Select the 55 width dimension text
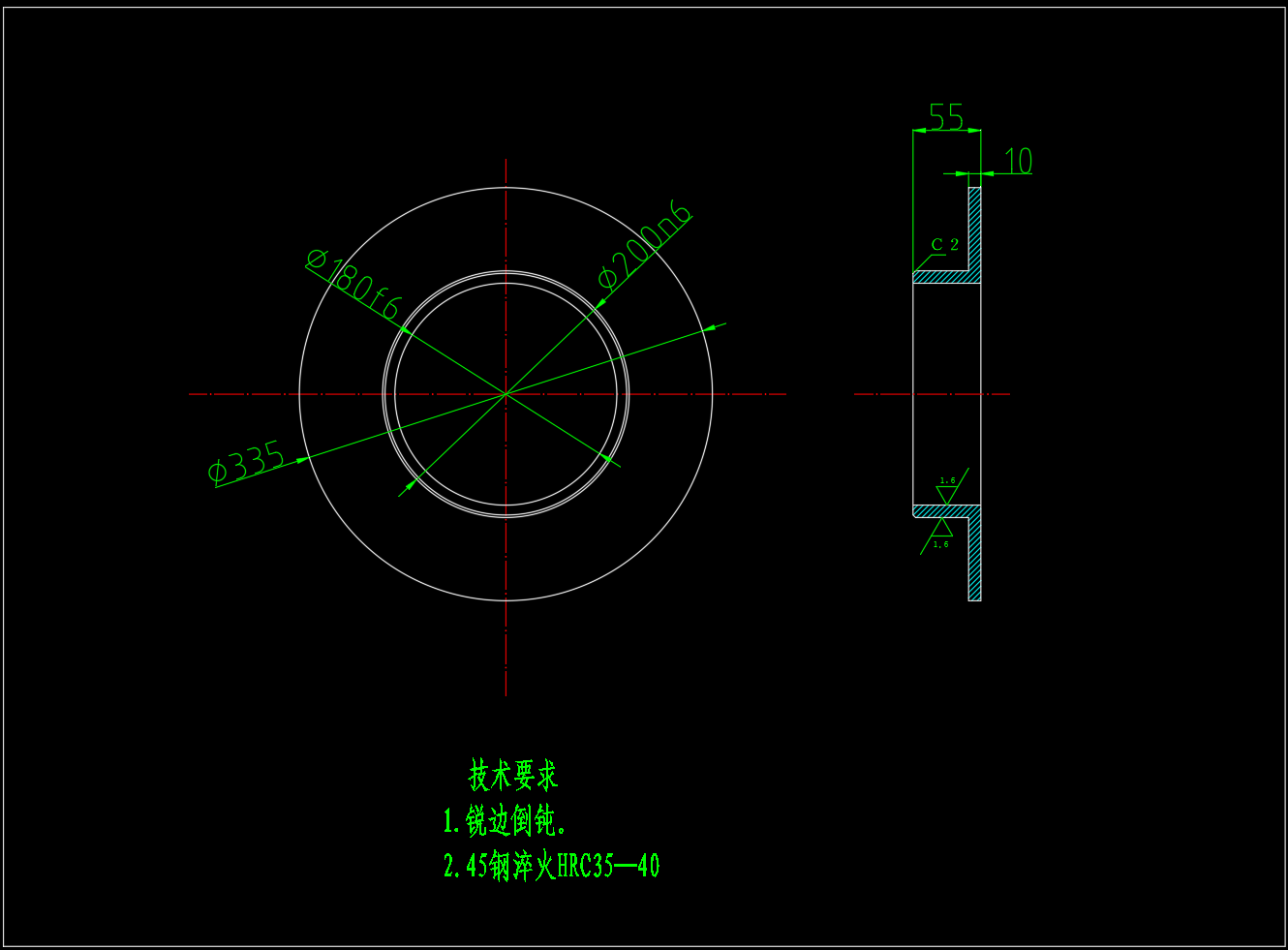This screenshot has height=950, width=1288. coord(946,117)
